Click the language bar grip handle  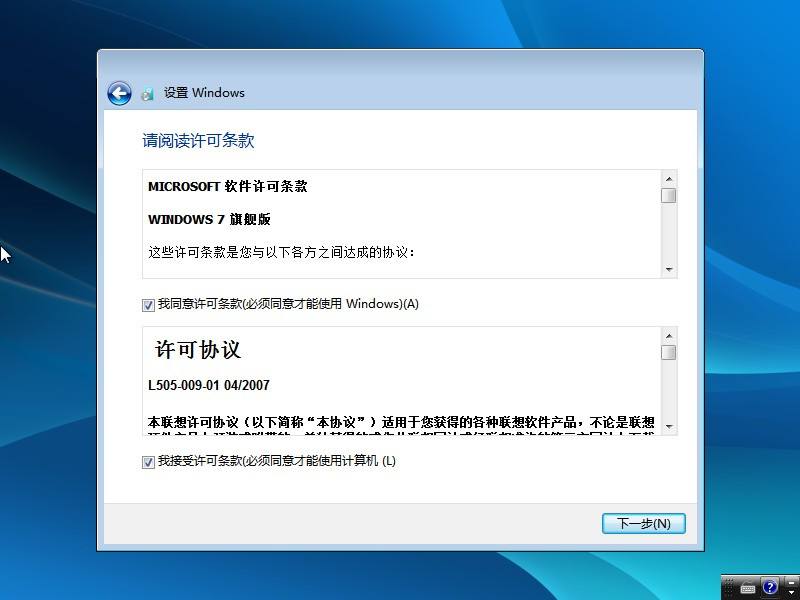[x=728, y=587]
